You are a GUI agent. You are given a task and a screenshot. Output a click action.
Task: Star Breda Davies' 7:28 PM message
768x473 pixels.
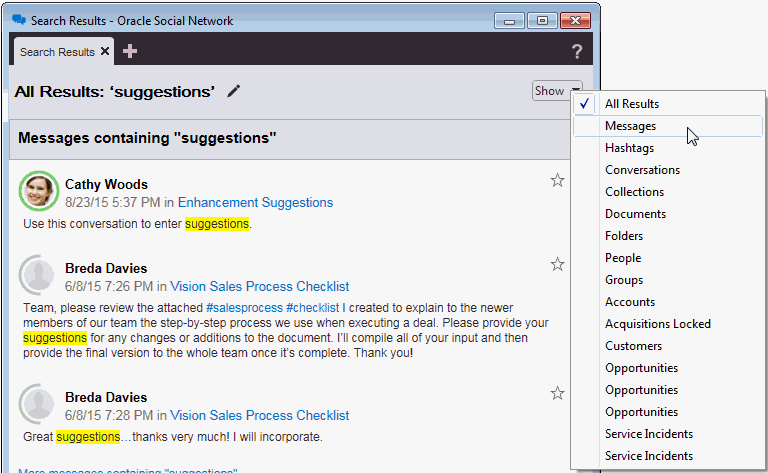click(x=557, y=393)
